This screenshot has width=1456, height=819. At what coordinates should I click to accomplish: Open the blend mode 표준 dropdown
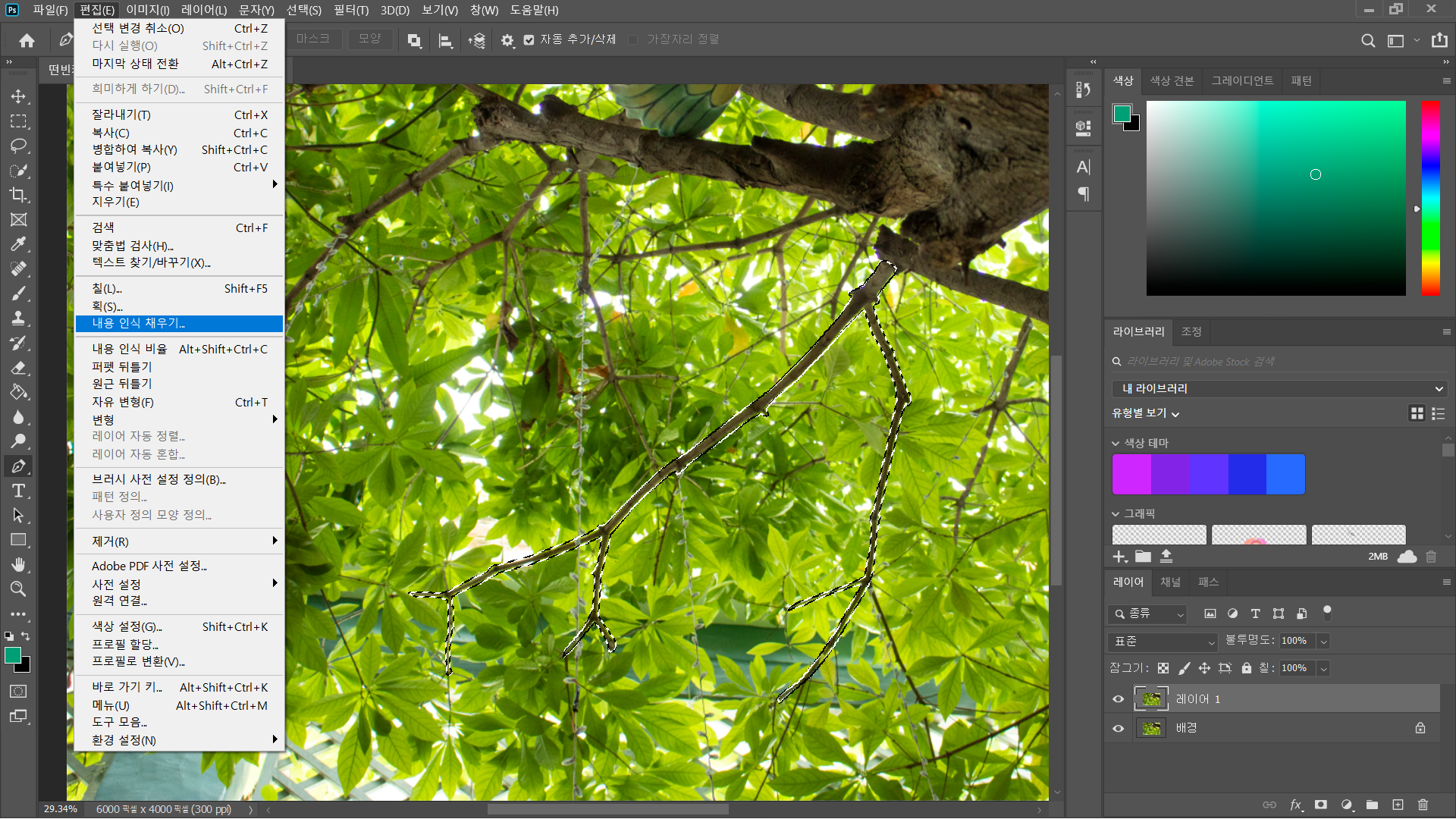click(x=1163, y=642)
